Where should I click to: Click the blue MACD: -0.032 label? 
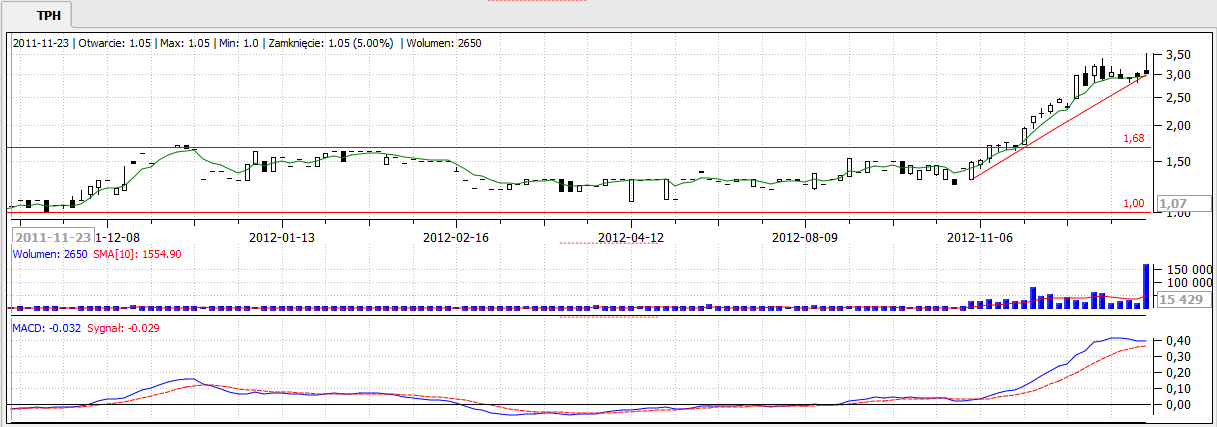click(x=47, y=327)
